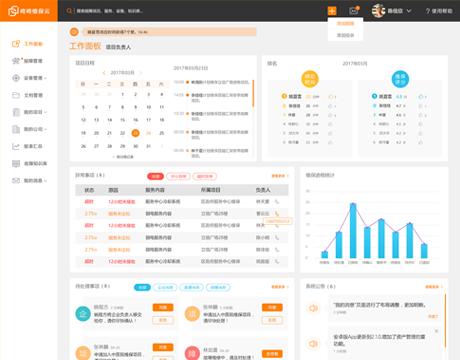Select the blue 全部 filter pill in 待处理事项
Screen dimensions: 460x360
tap(142, 287)
